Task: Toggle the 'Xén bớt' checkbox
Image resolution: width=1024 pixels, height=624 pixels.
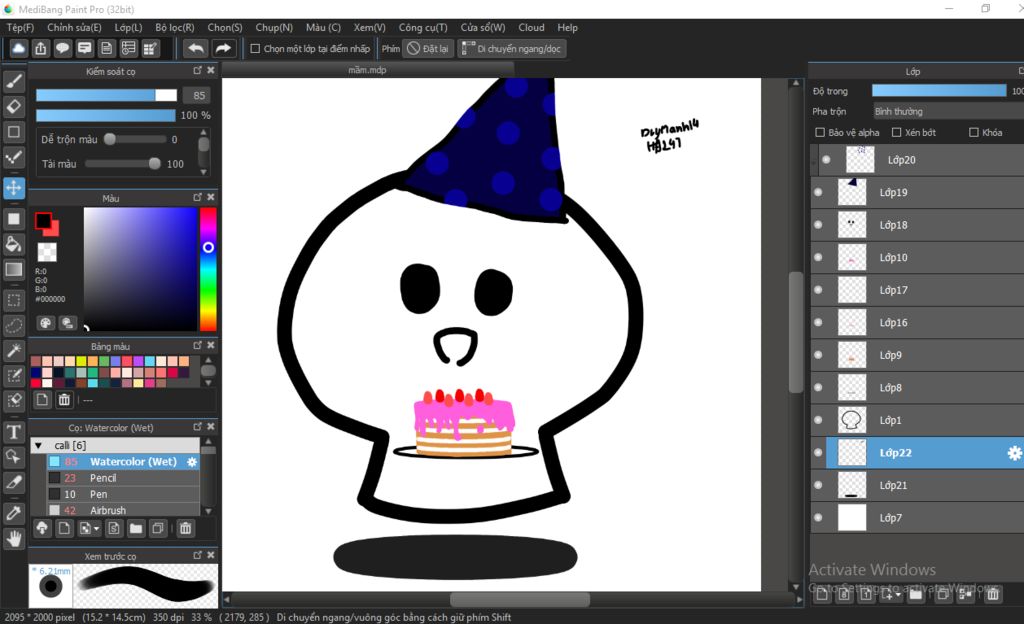Action: (897, 133)
